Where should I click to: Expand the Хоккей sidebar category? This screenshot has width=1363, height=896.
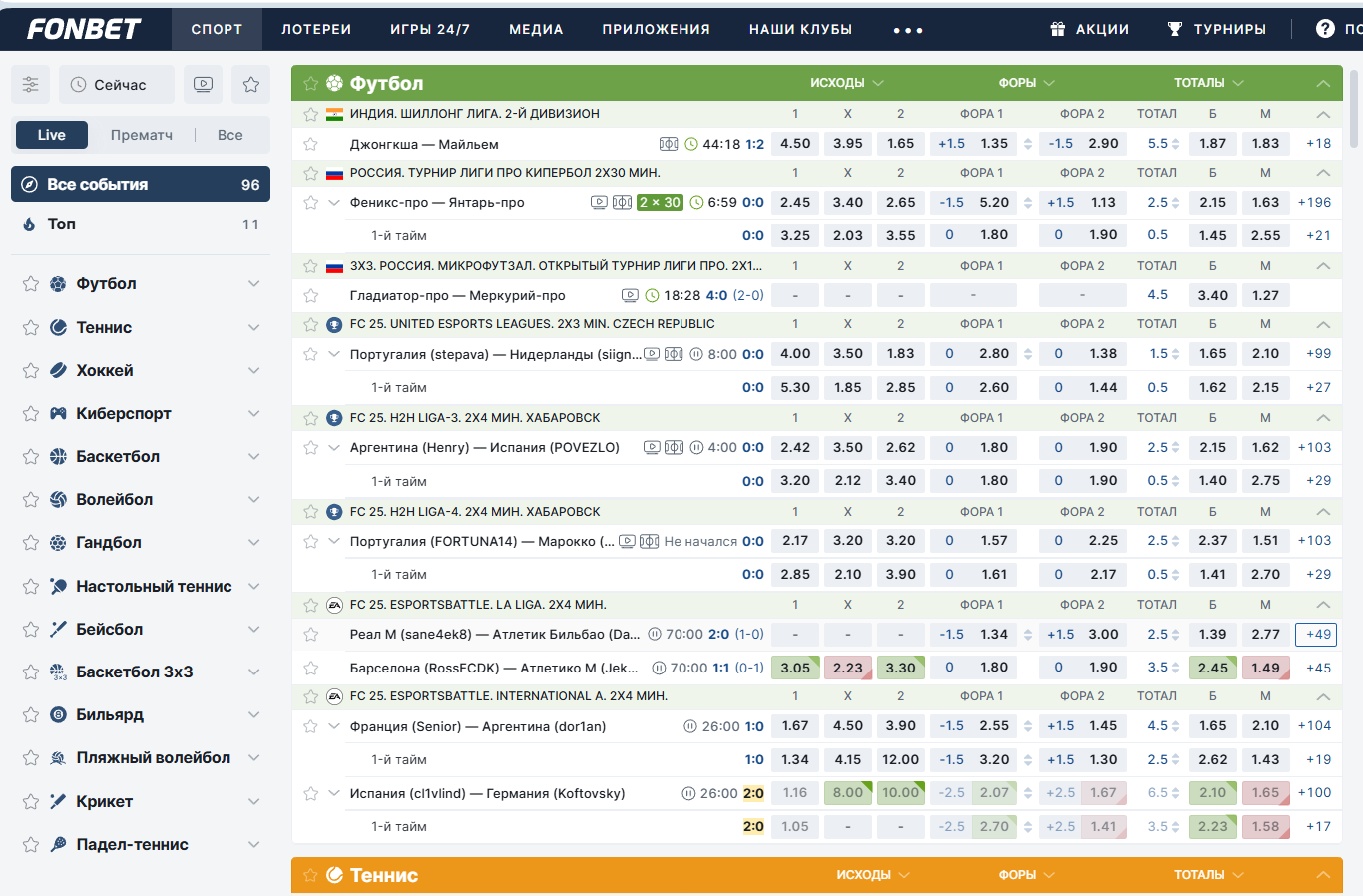254,370
